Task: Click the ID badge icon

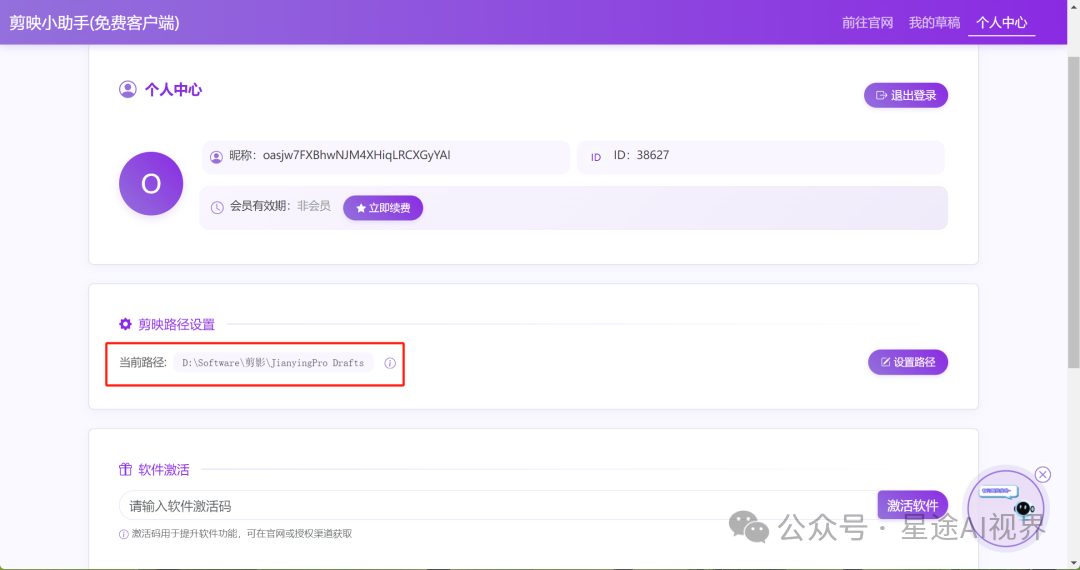Action: pos(596,157)
